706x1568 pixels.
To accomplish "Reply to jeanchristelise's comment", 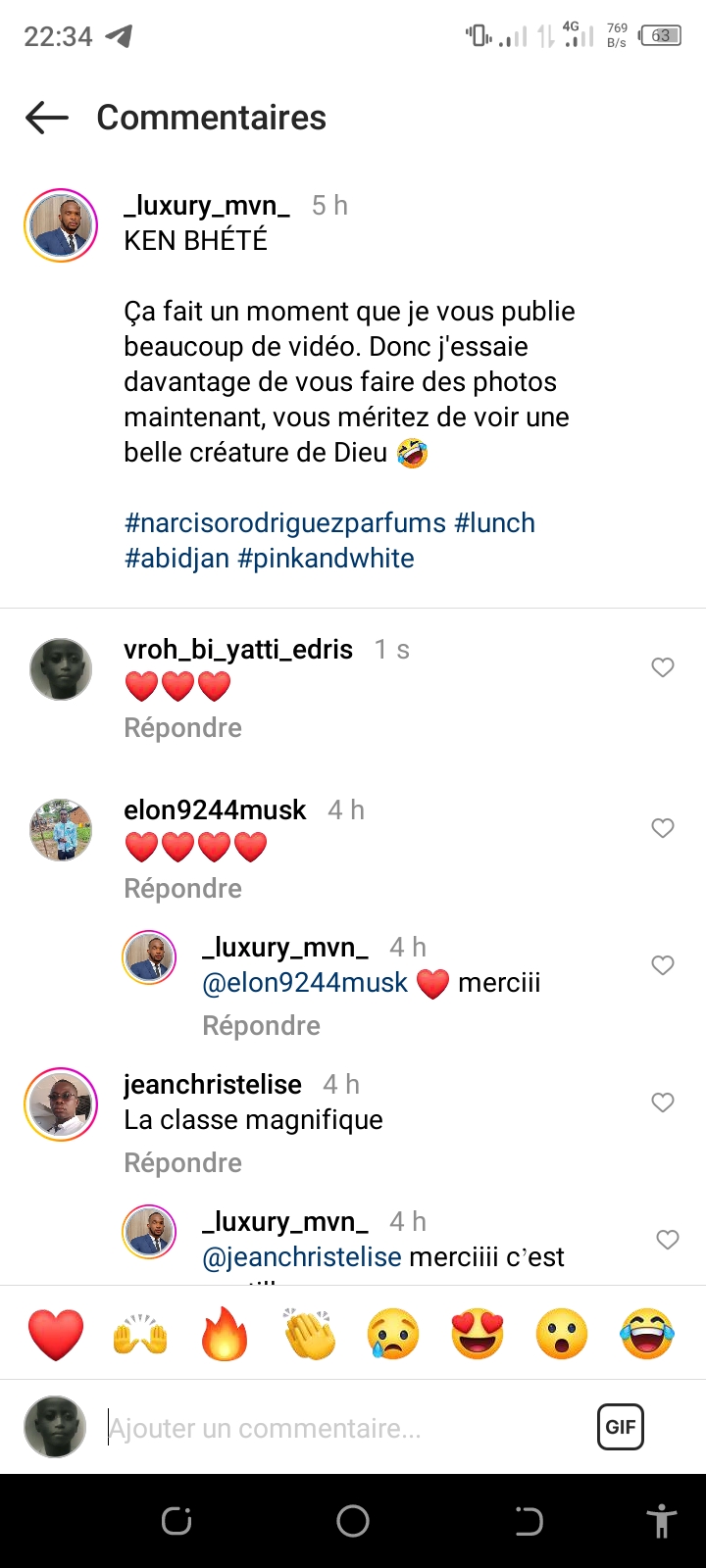I will (182, 1163).
